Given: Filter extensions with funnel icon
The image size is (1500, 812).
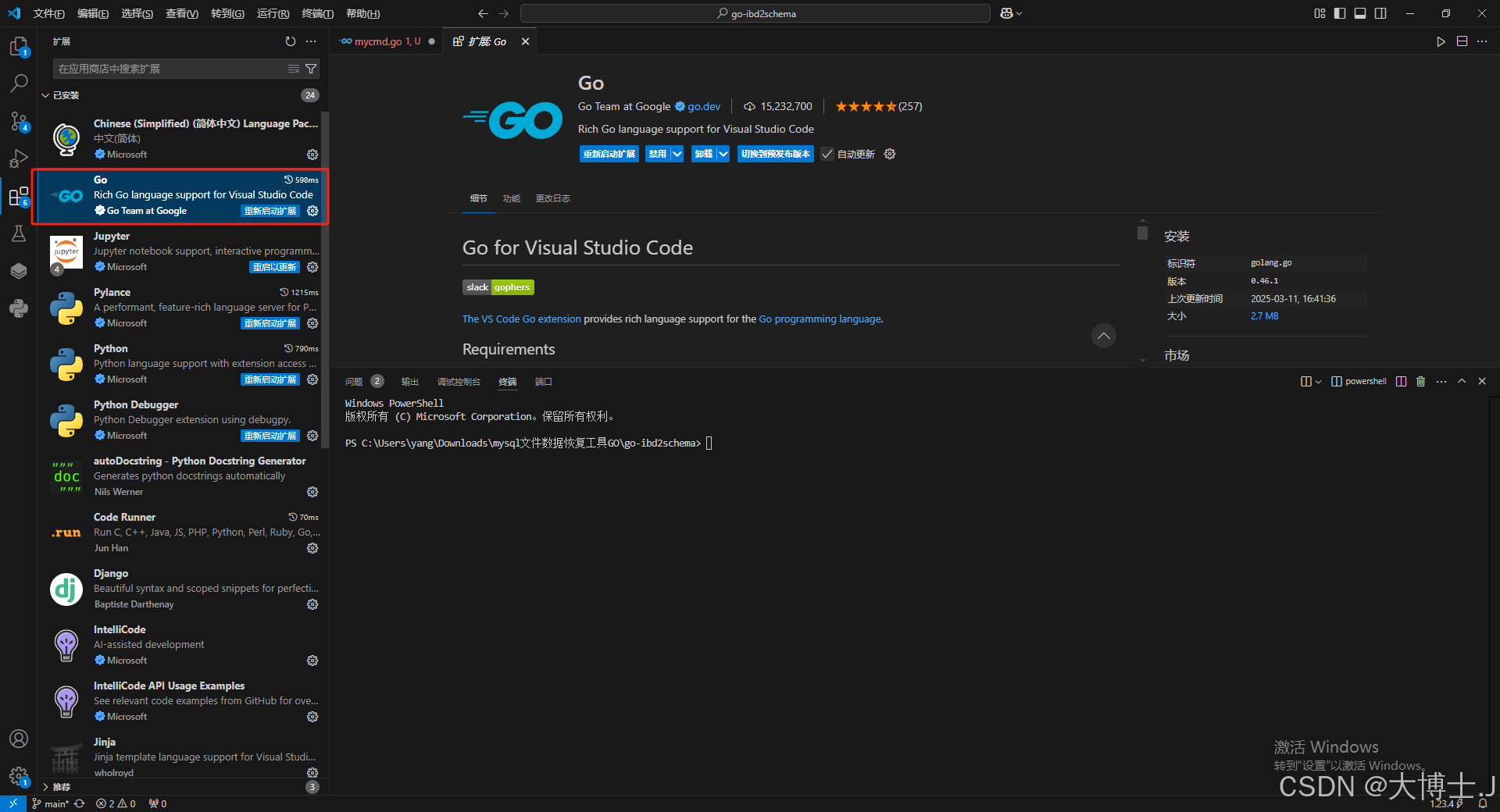Looking at the screenshot, I should coord(311,69).
